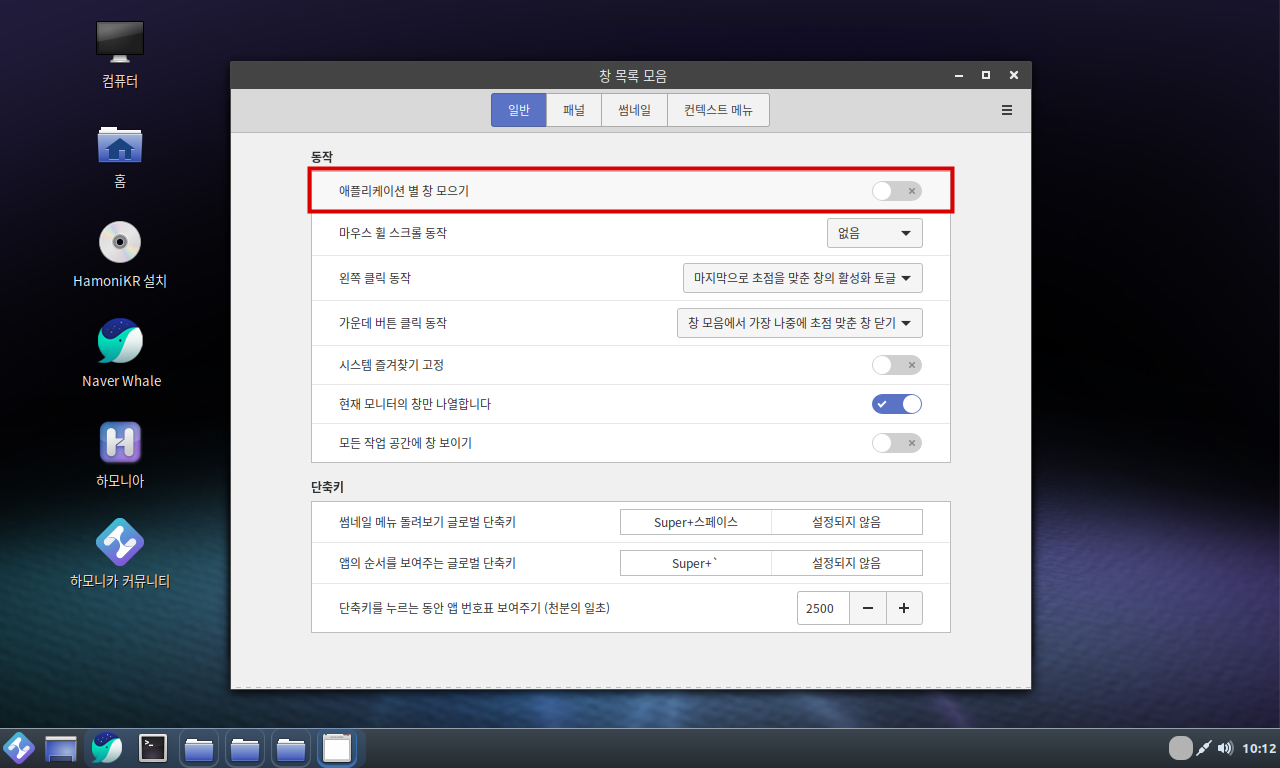Image resolution: width=1280 pixels, height=768 pixels.
Task: Click the network tray icon
Action: coord(1205,748)
